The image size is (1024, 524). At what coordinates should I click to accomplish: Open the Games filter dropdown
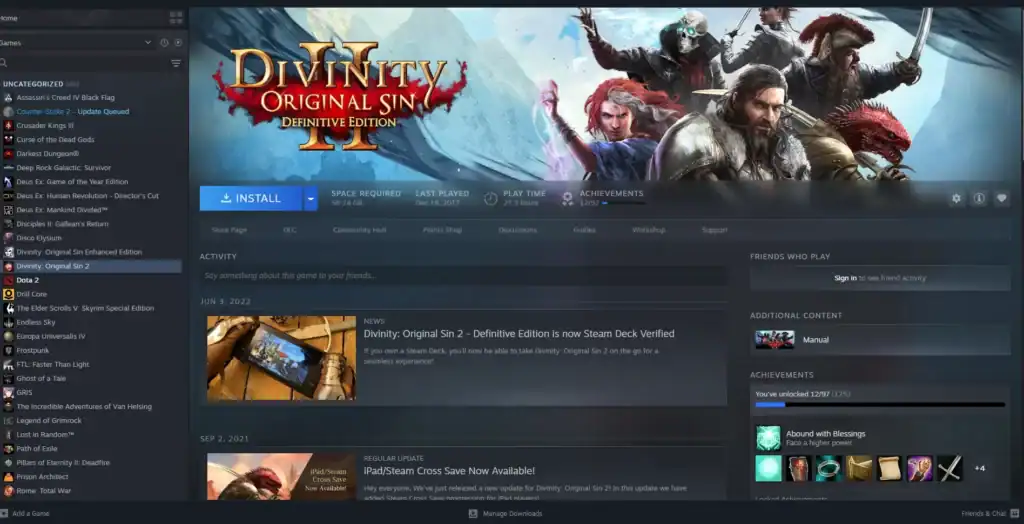tap(148, 43)
